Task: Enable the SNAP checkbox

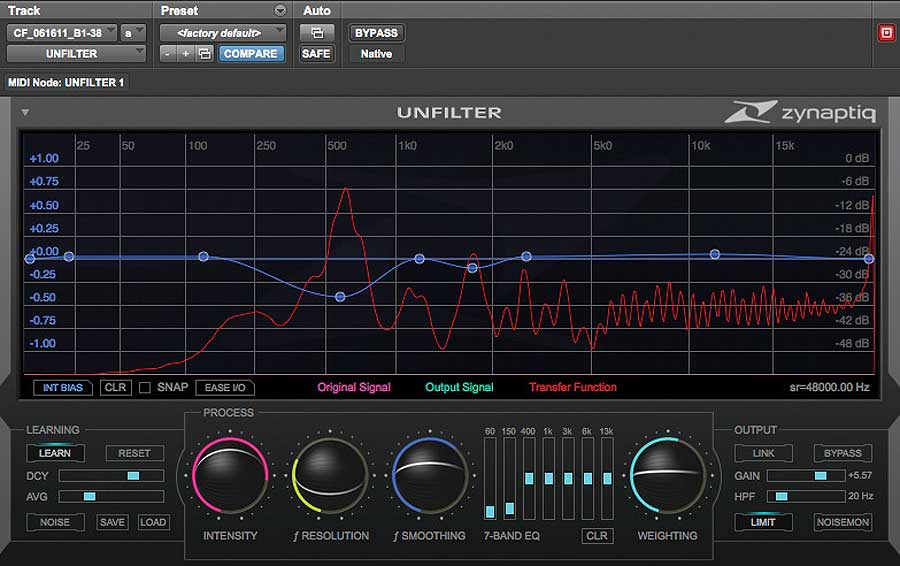Action: point(145,388)
